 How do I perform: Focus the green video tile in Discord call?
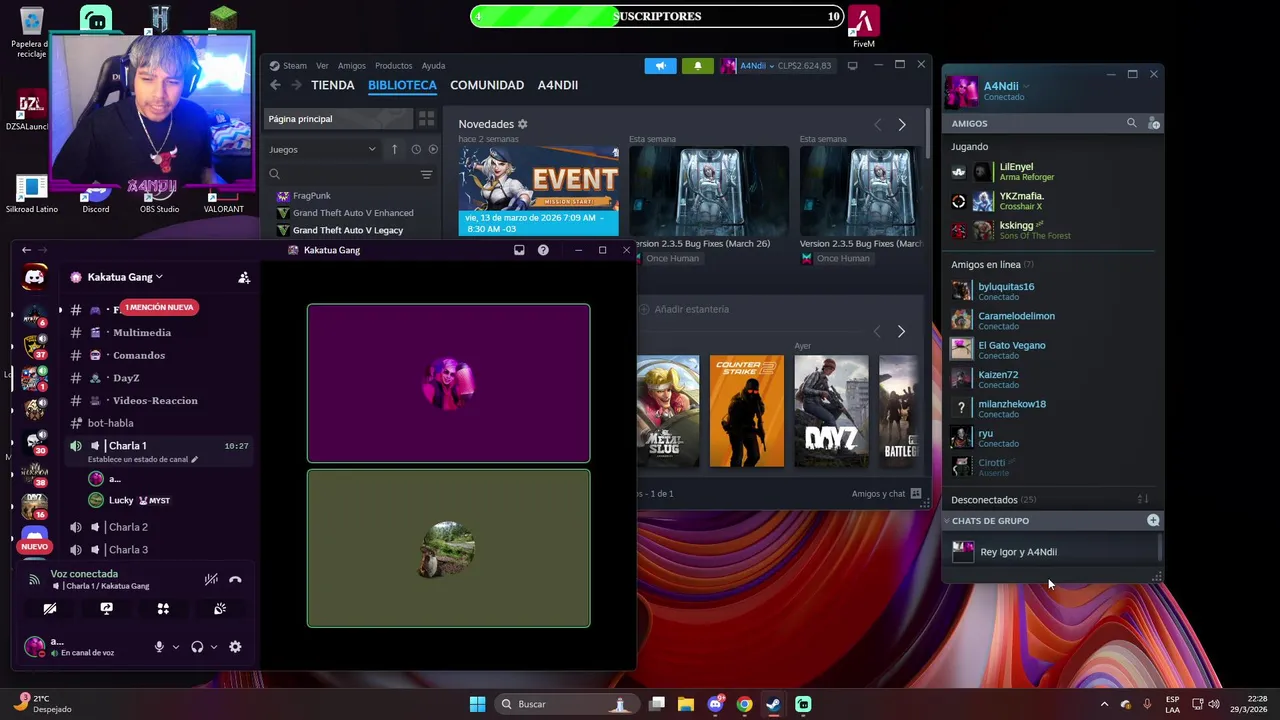(x=448, y=548)
